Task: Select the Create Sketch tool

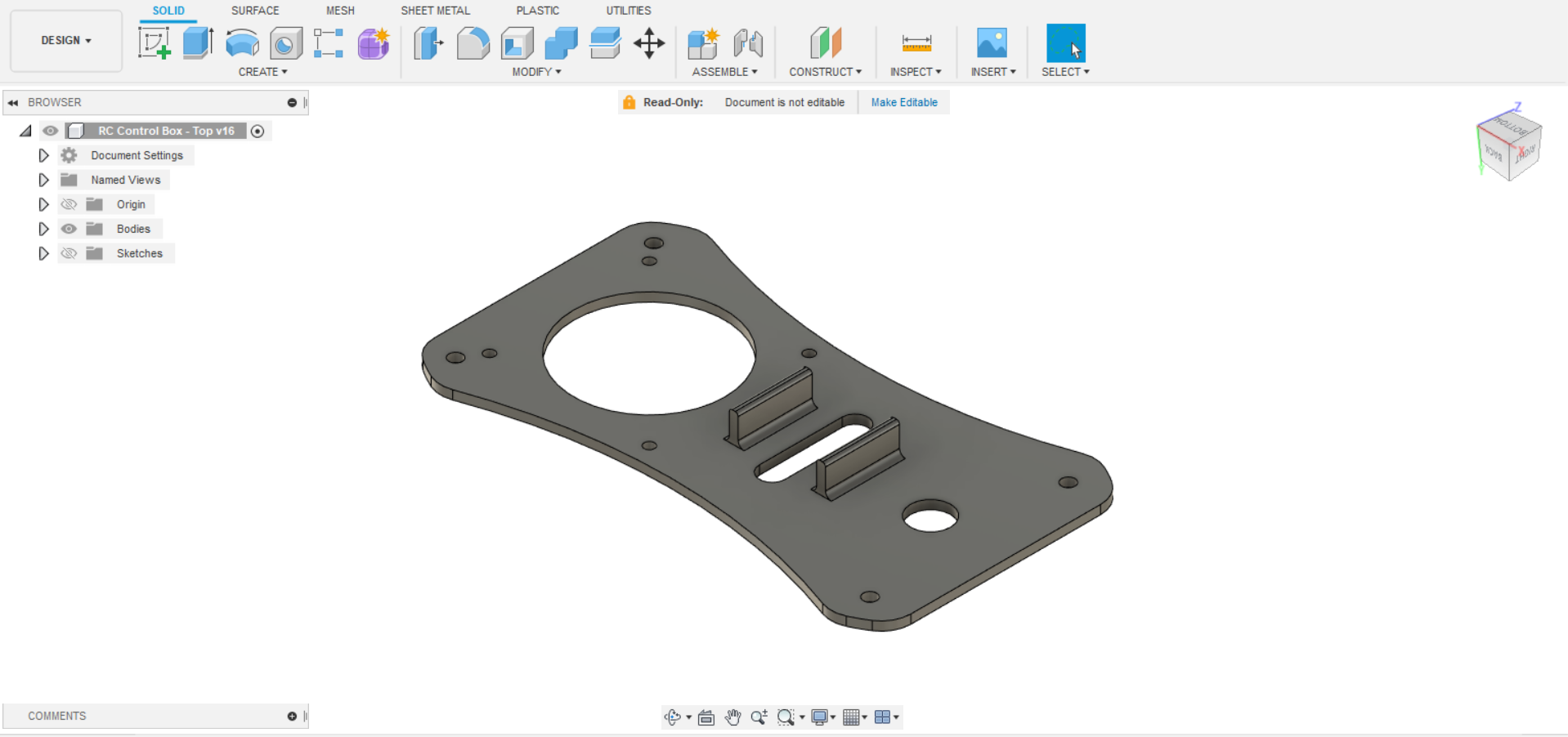Action: coord(154,43)
